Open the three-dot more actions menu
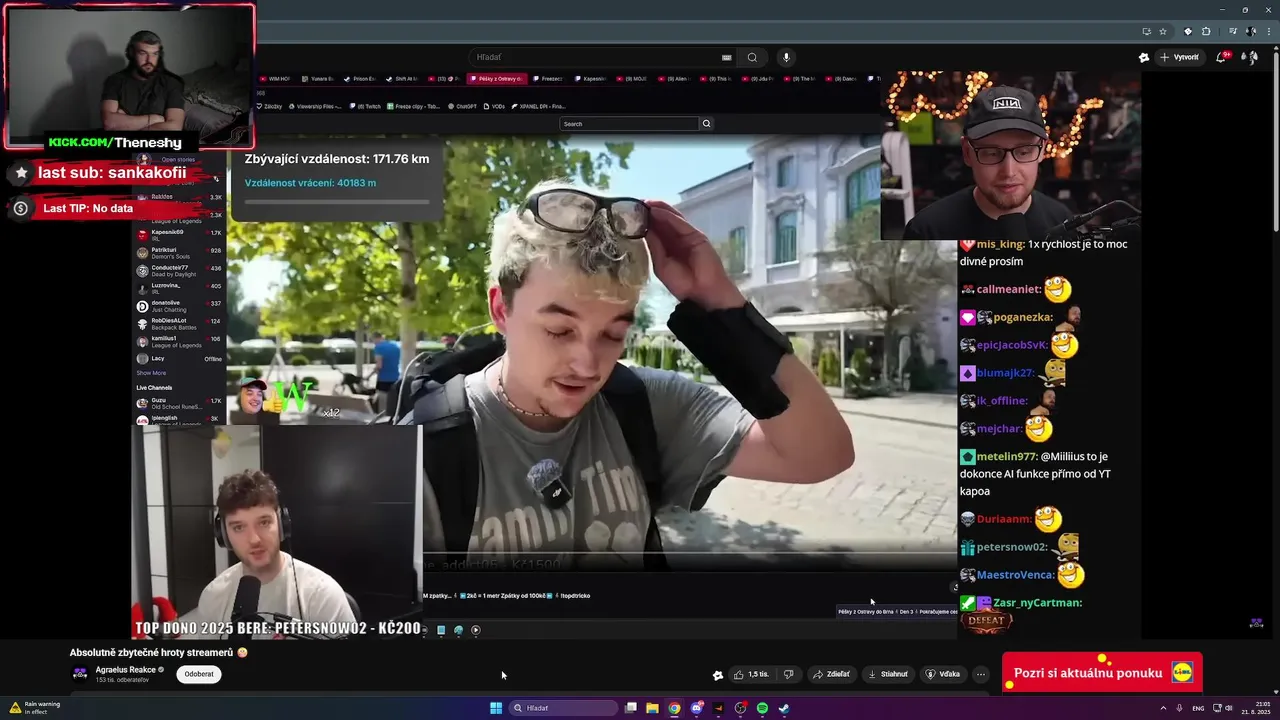This screenshot has width=1280, height=720. (x=981, y=674)
